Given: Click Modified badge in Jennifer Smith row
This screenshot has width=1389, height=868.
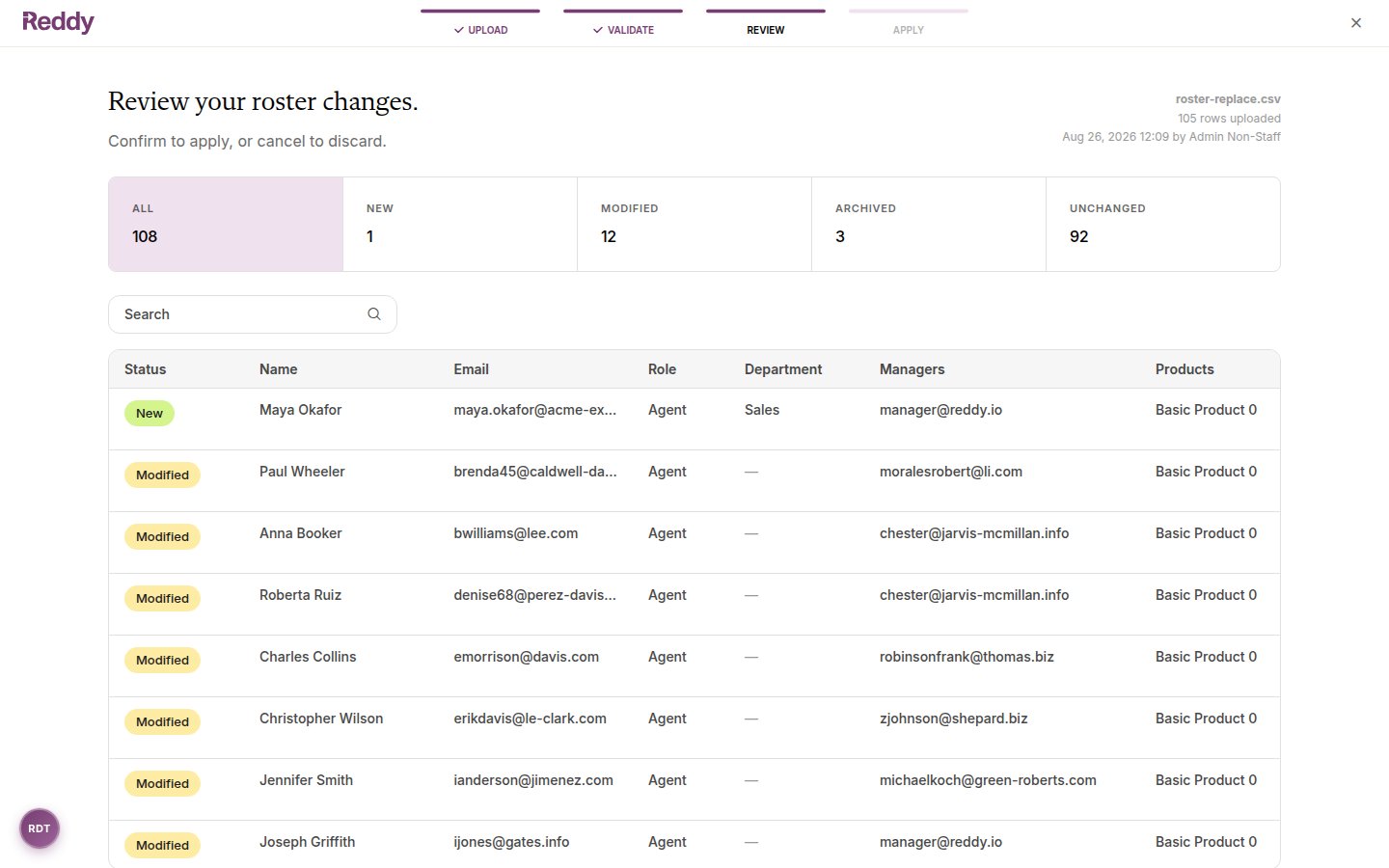Looking at the screenshot, I should pyautogui.click(x=162, y=784).
